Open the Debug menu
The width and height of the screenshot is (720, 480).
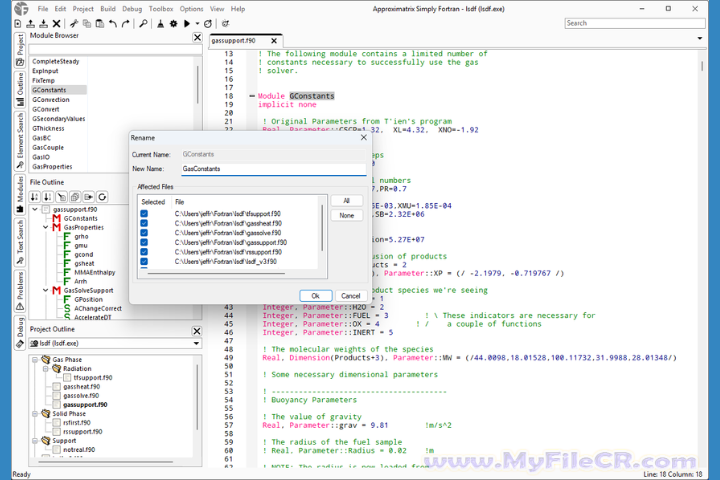click(x=132, y=9)
